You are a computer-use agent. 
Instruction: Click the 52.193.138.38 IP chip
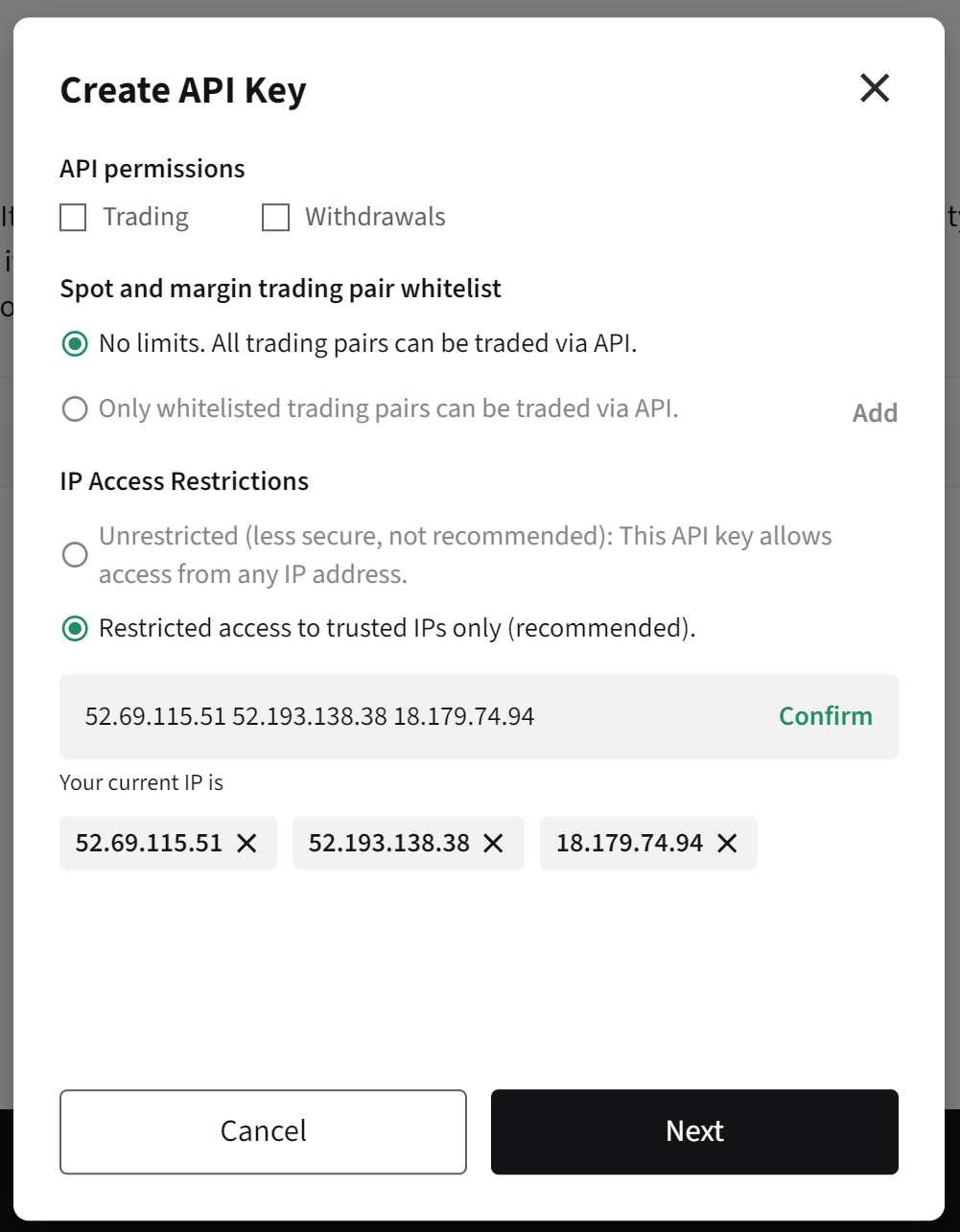pos(388,843)
